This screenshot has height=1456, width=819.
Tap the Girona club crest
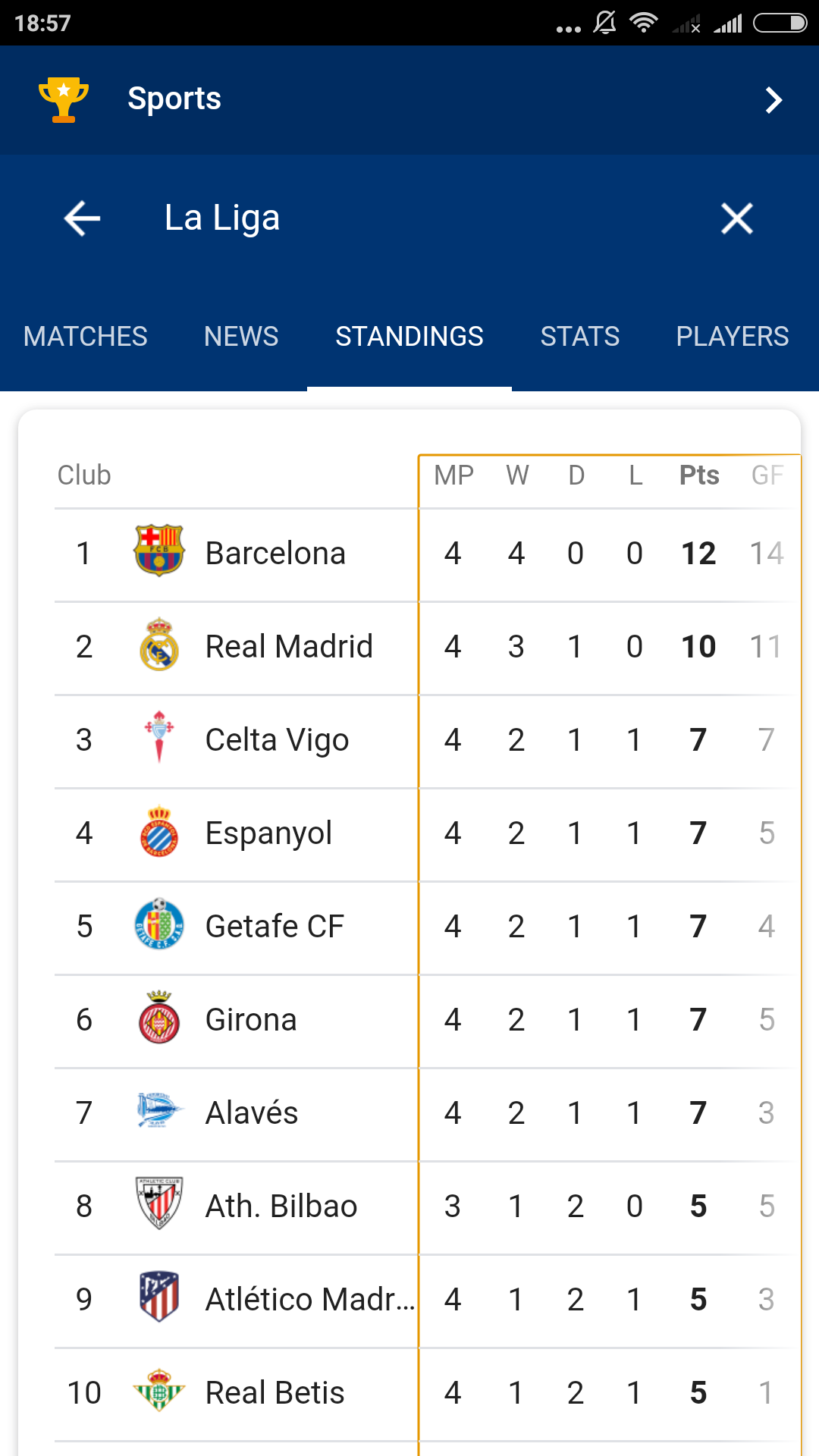click(159, 1018)
